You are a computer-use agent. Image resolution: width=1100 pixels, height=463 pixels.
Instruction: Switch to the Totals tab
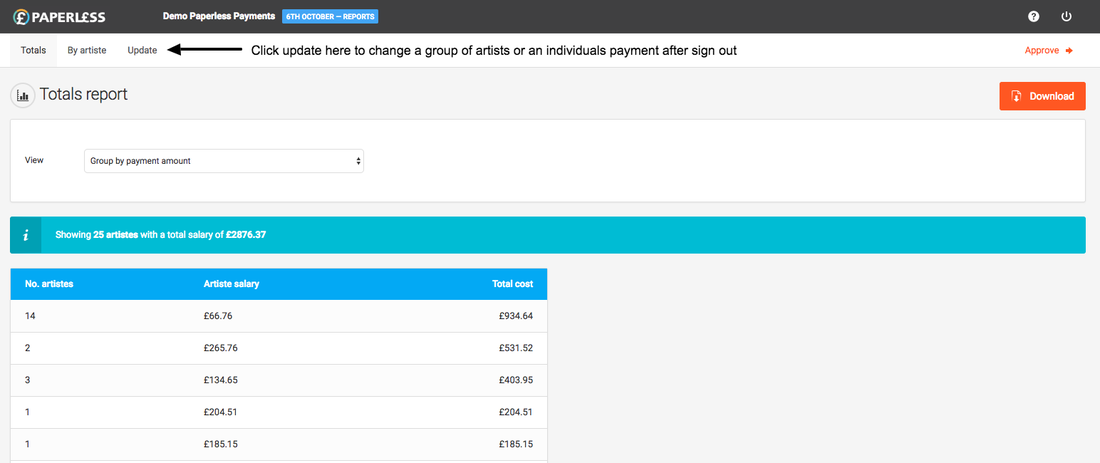33,50
